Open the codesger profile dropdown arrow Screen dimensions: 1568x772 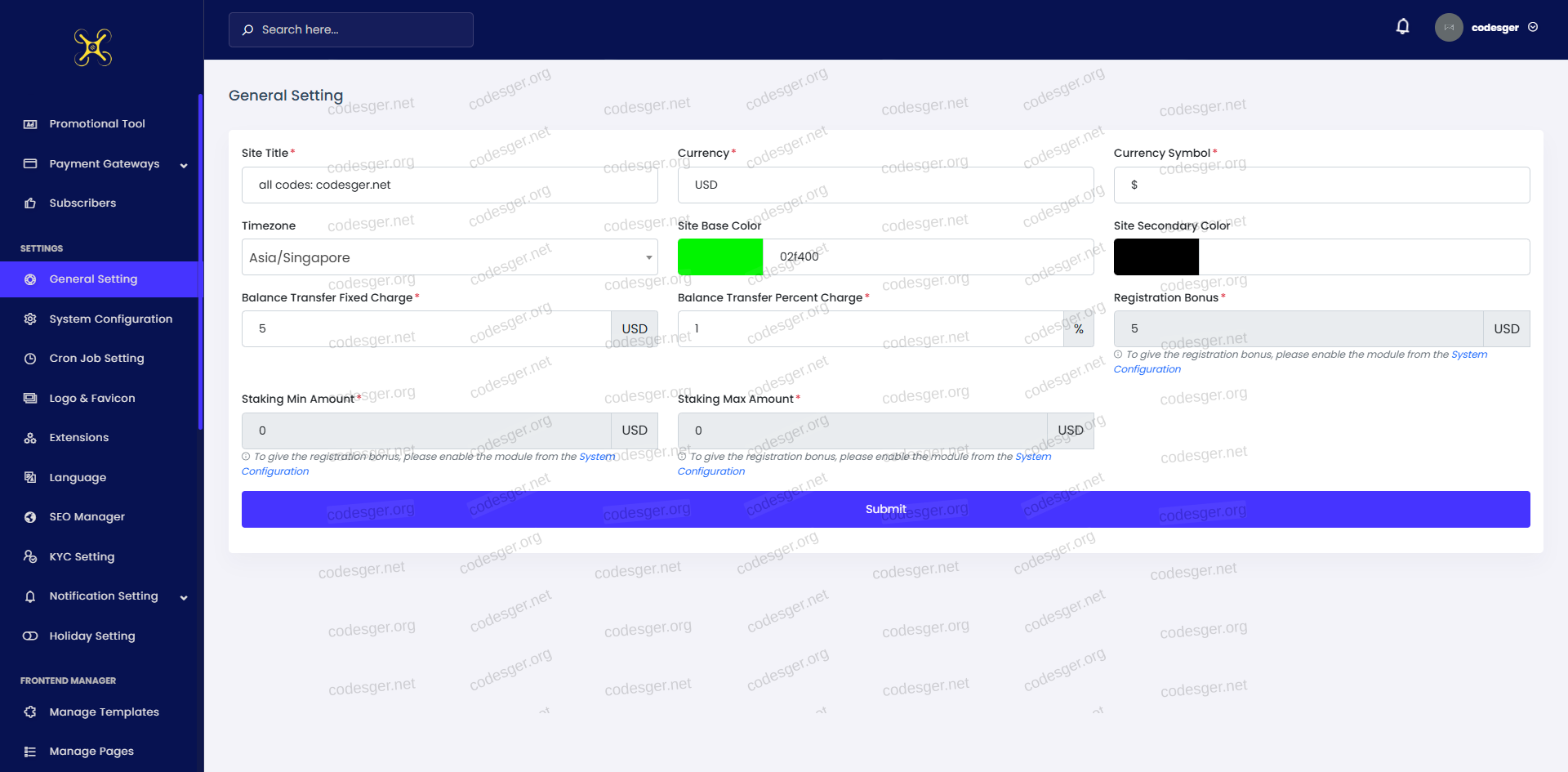coord(1533,27)
